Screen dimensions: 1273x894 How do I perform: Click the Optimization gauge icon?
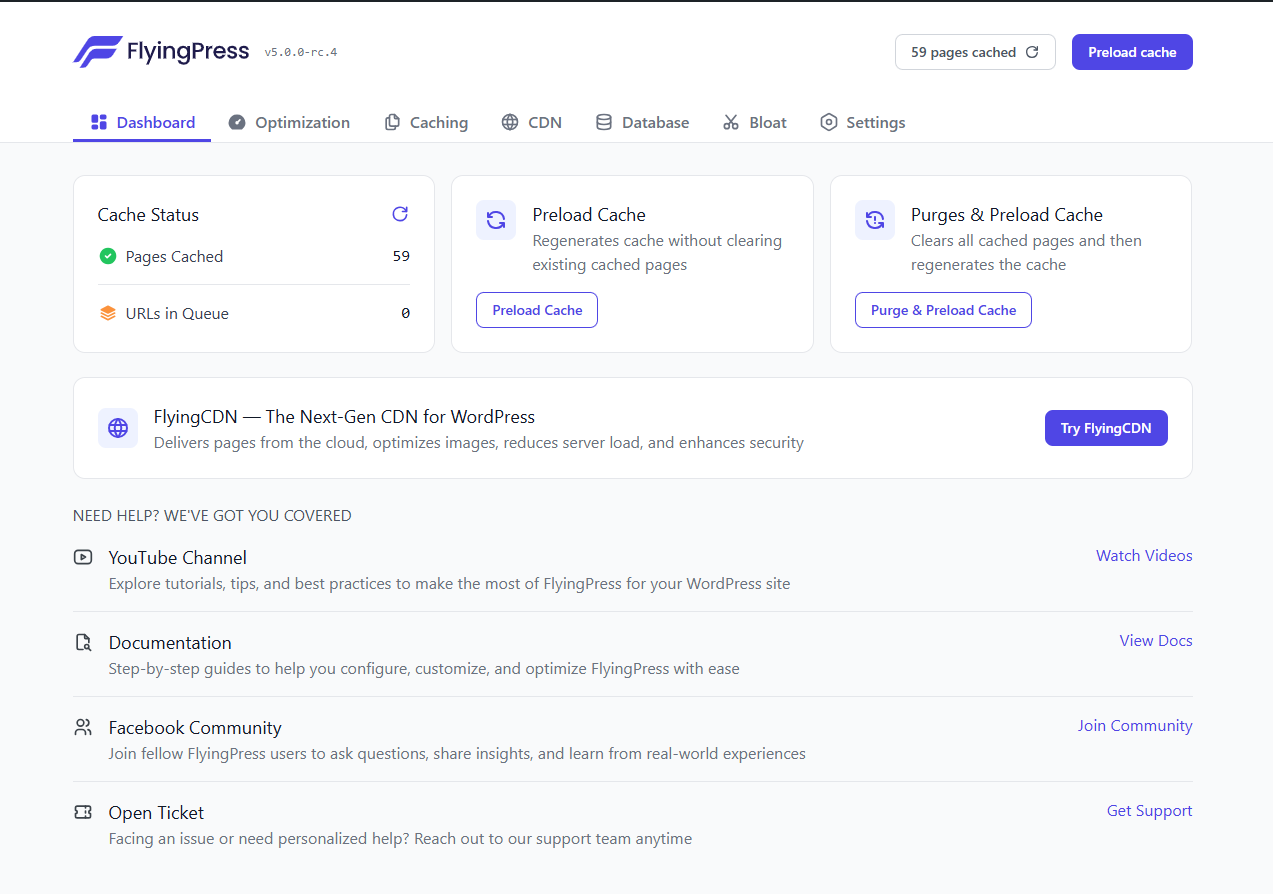point(237,122)
